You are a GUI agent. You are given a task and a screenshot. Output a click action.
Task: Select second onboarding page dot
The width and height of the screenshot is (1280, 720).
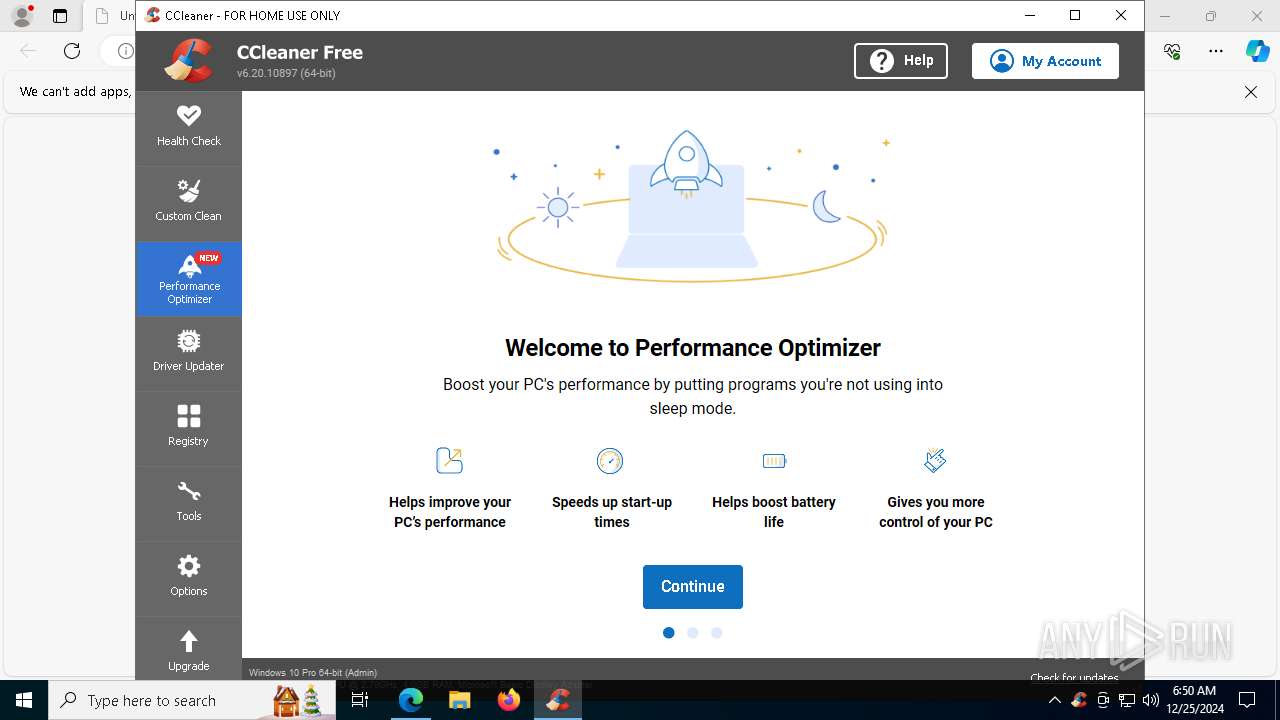(x=692, y=633)
